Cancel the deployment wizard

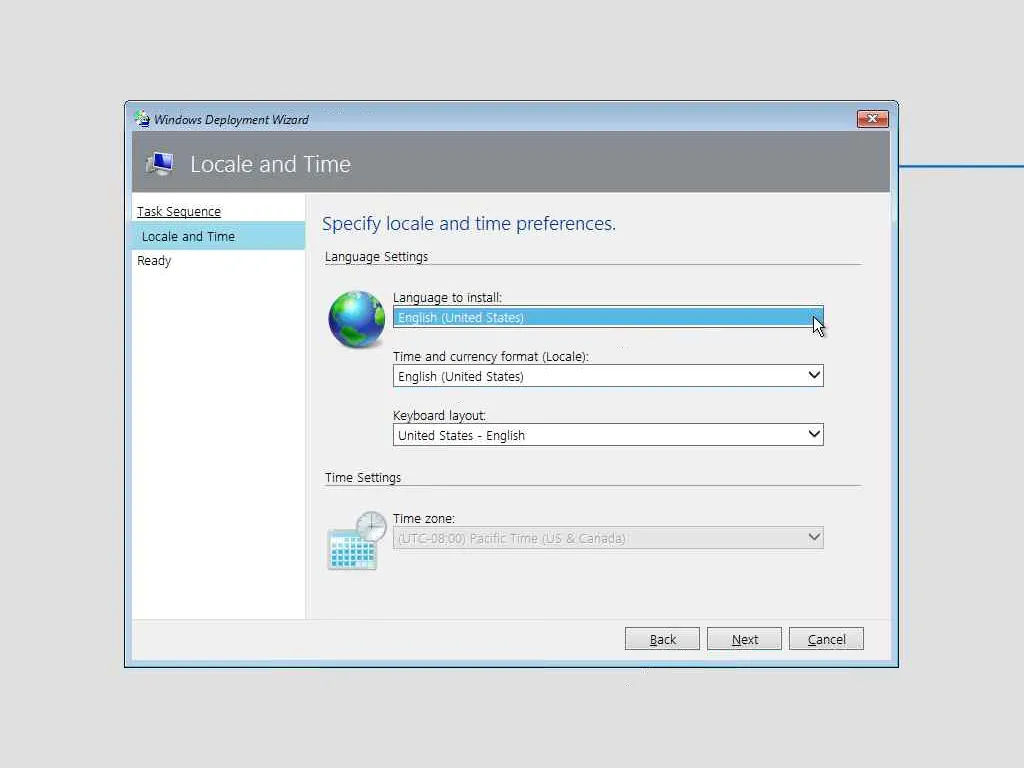pyautogui.click(x=826, y=639)
